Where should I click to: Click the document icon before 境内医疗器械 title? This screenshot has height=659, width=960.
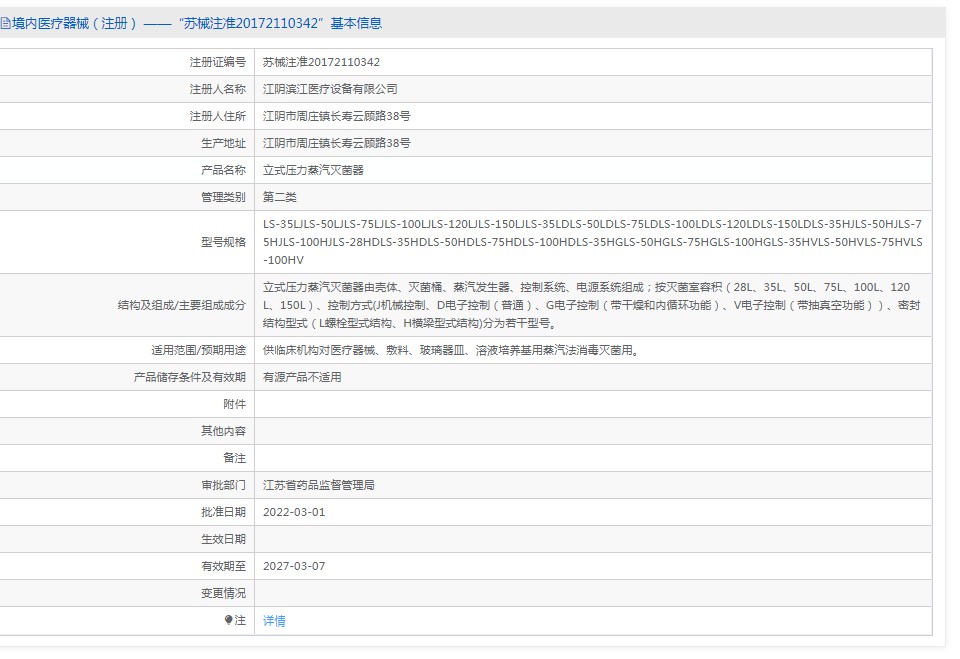(5, 24)
